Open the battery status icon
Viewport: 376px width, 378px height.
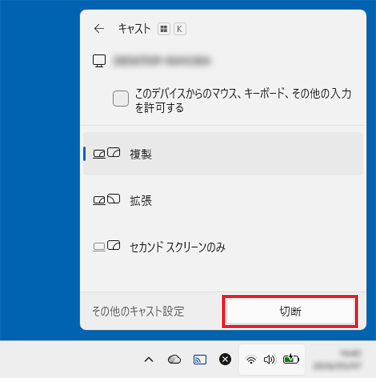[x=291, y=359]
